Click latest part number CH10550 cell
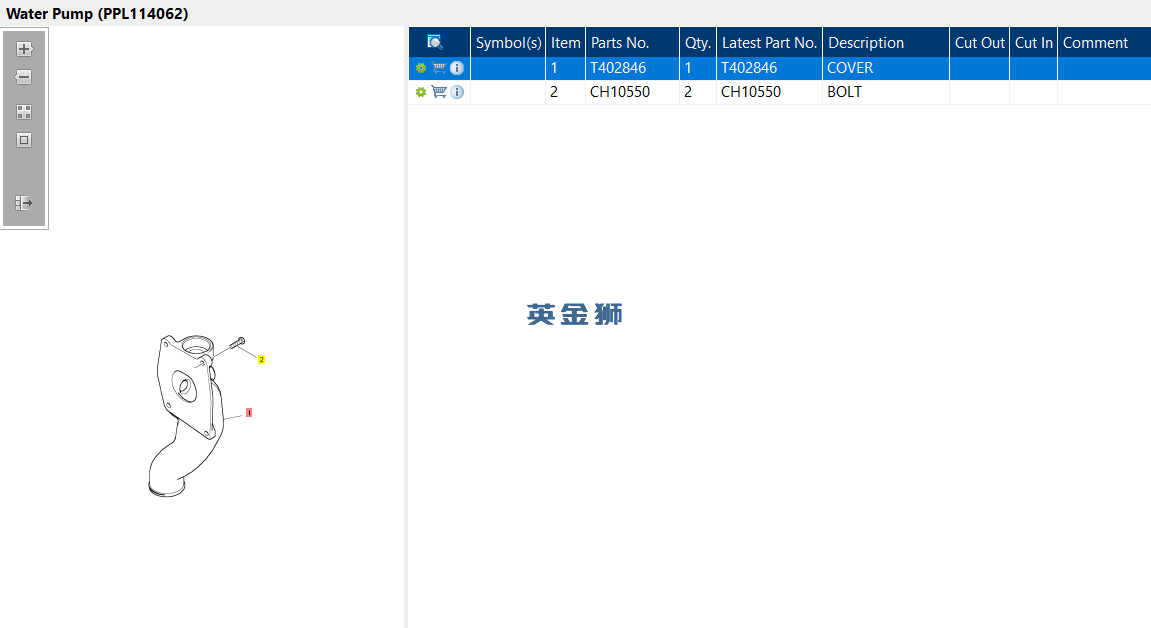 click(769, 92)
